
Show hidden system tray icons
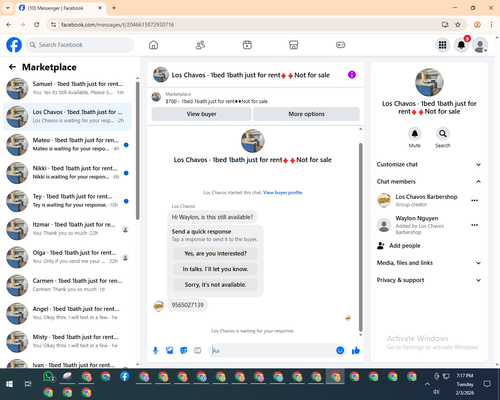click(x=427, y=384)
